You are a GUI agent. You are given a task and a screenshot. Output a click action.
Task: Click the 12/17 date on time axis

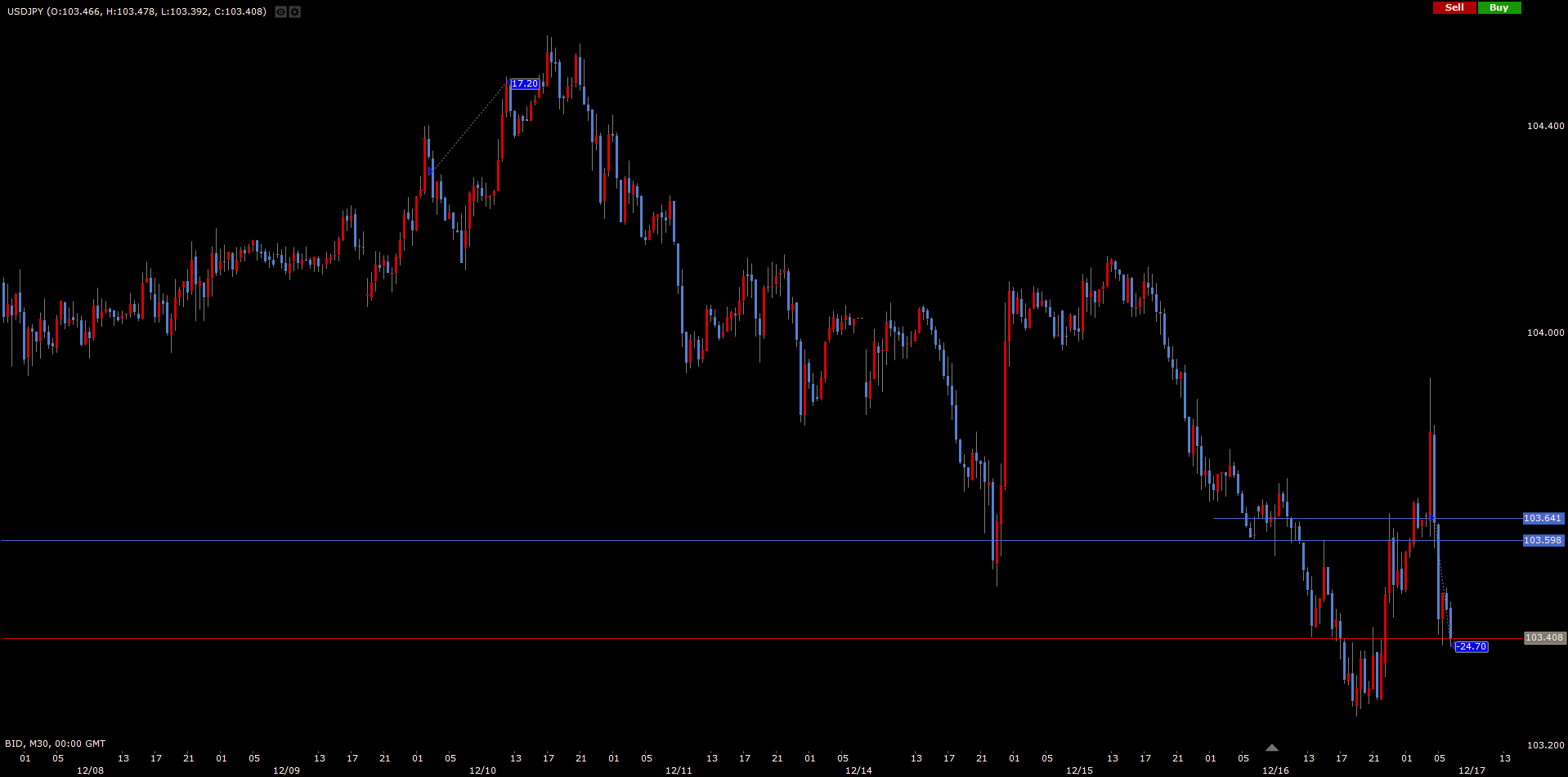[x=1472, y=770]
